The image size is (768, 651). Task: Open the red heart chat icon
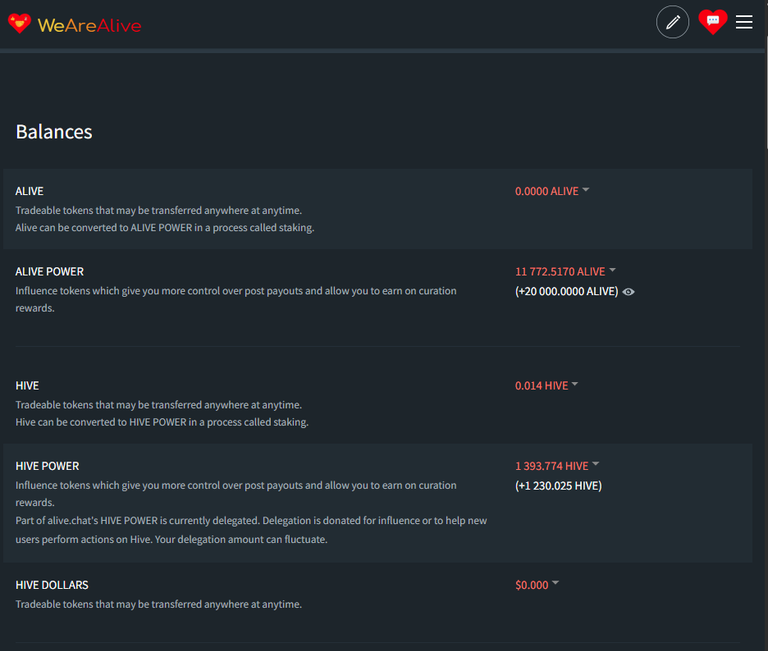713,22
